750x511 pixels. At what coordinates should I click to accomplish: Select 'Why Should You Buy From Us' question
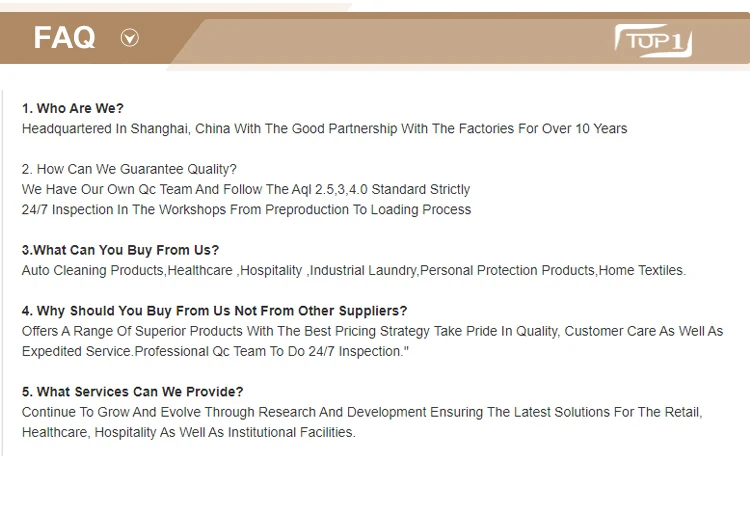pyautogui.click(x=214, y=311)
